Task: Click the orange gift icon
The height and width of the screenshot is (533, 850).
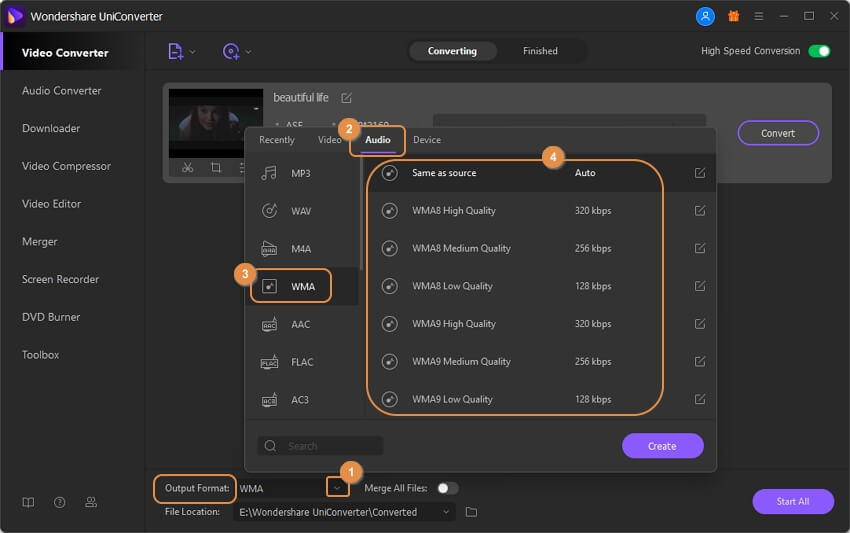Action: 733,16
